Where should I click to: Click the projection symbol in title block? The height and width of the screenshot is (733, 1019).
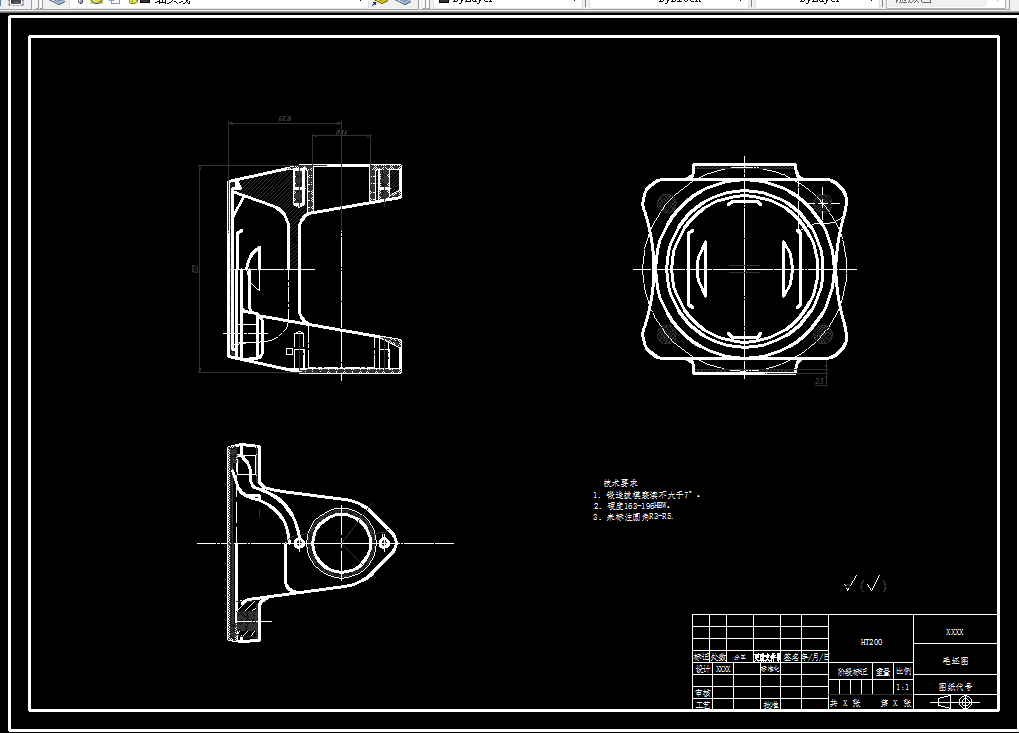pyautogui.click(x=955, y=702)
